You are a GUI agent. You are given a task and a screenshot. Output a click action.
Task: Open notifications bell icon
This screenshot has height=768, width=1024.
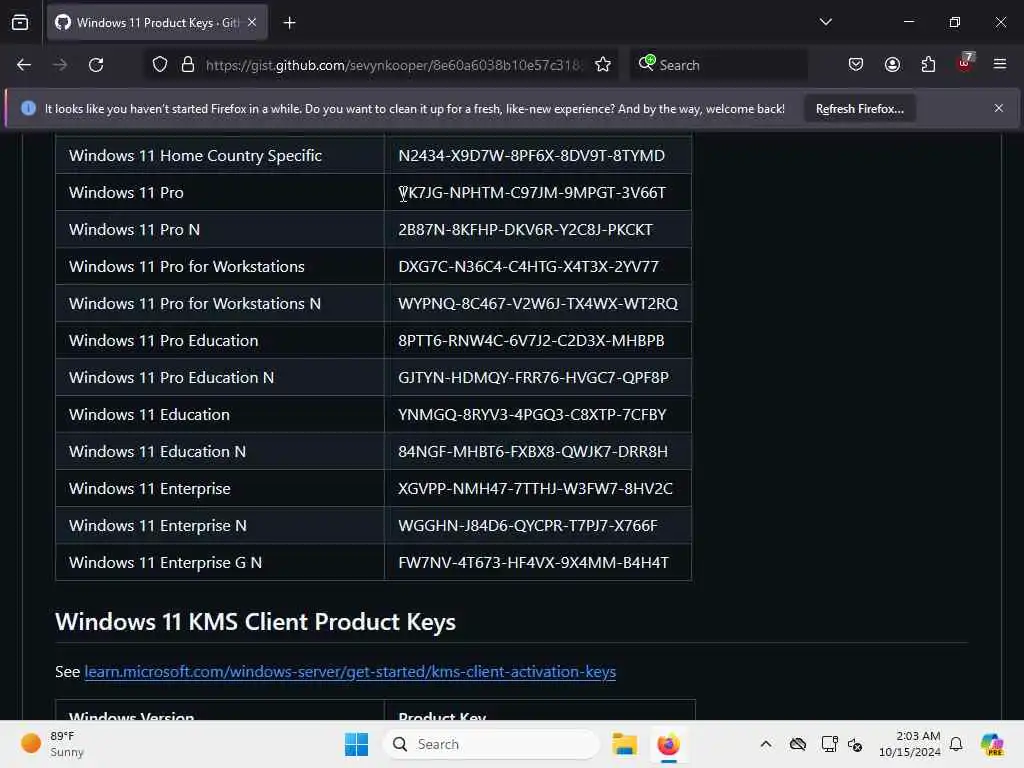[x=956, y=744]
